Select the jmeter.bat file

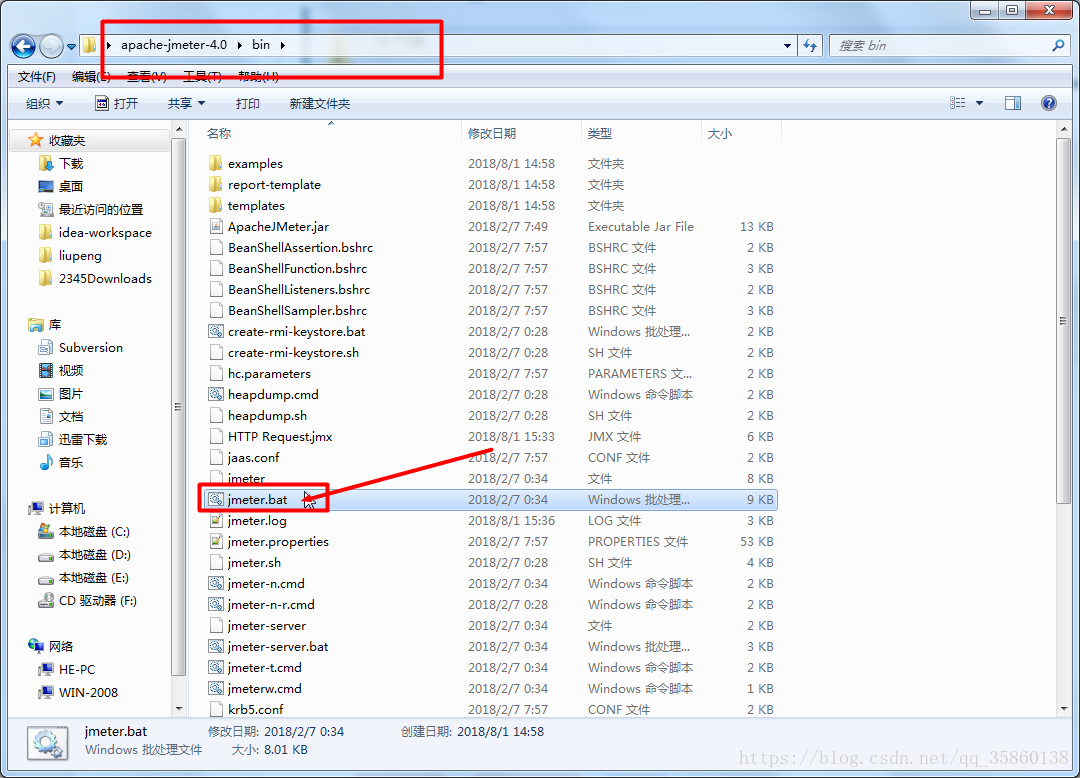click(490, 499)
